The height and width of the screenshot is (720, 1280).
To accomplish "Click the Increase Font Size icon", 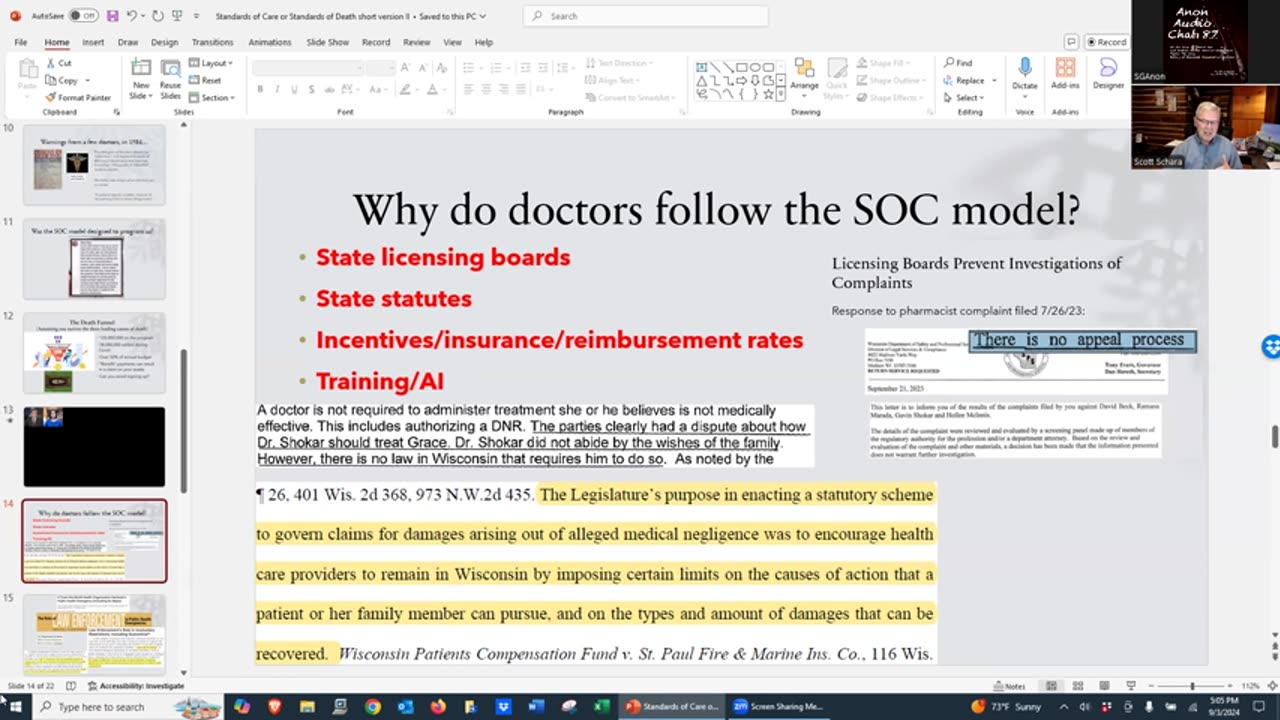I will tap(405, 67).
